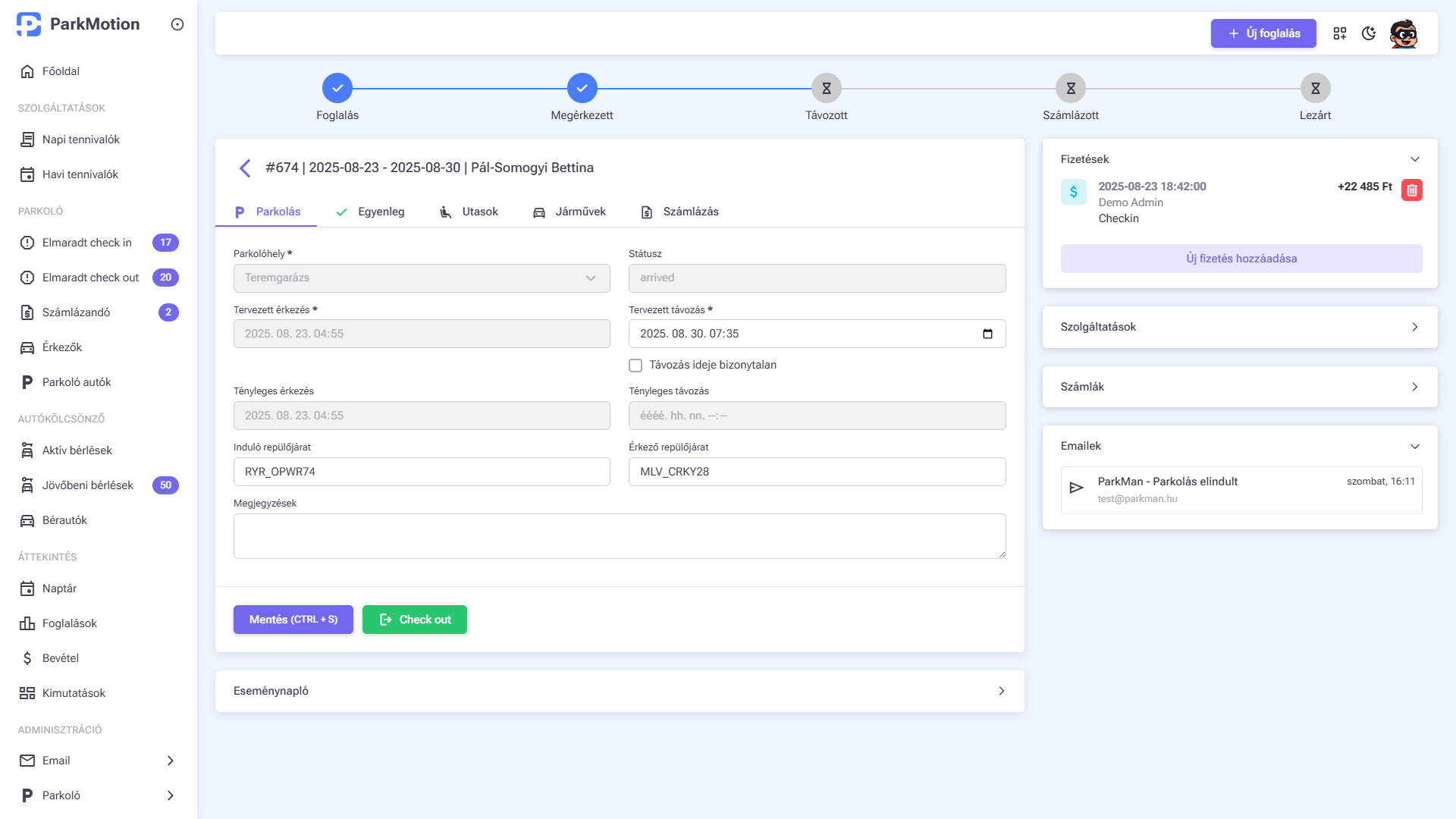Click the sent email arrow icon
The height and width of the screenshot is (819, 1456).
point(1076,488)
